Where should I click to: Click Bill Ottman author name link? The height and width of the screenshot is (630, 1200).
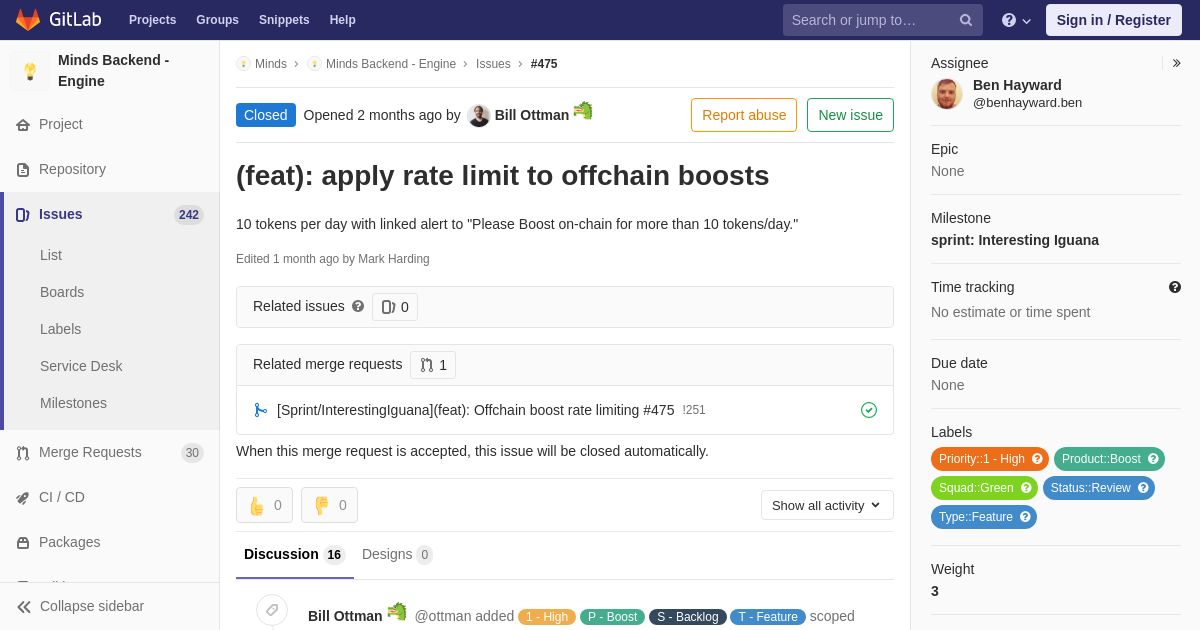click(532, 115)
